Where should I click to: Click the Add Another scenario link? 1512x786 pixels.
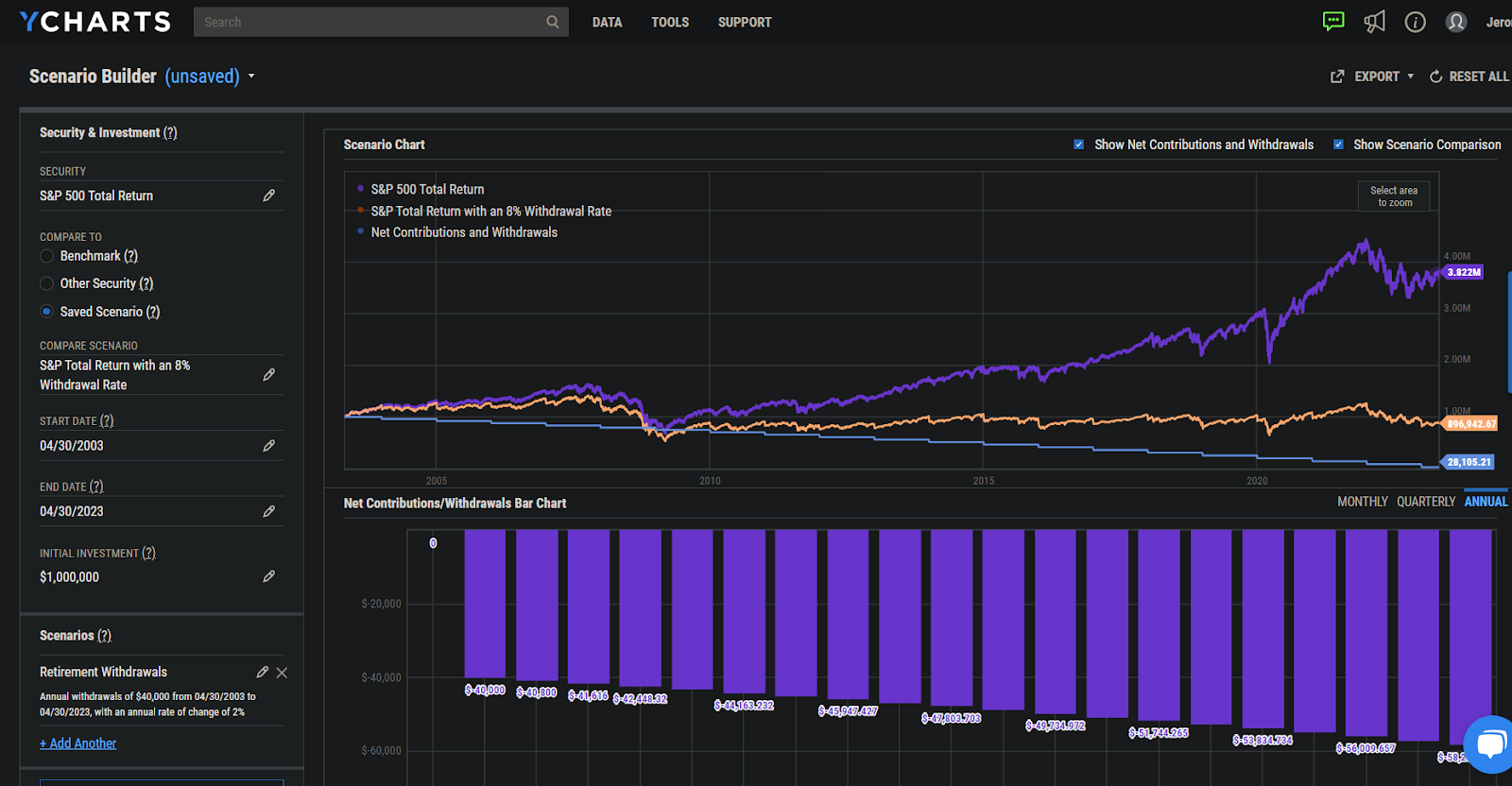78,743
